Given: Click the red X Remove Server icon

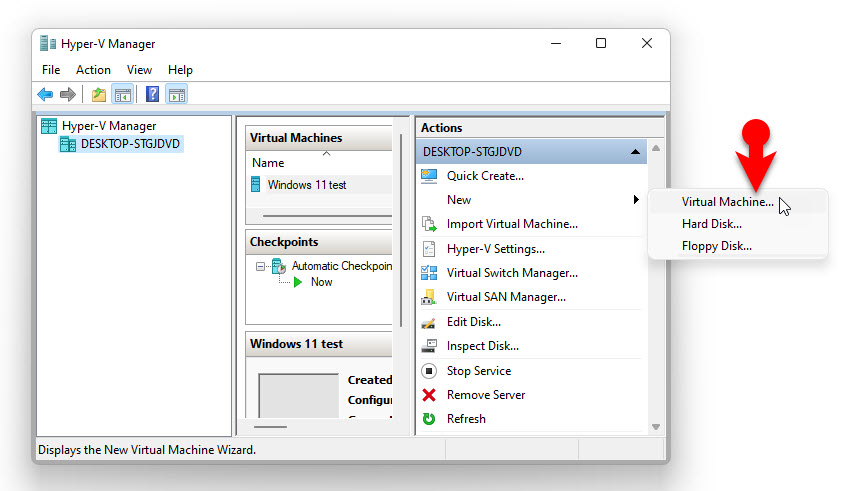Looking at the screenshot, I should (x=429, y=395).
